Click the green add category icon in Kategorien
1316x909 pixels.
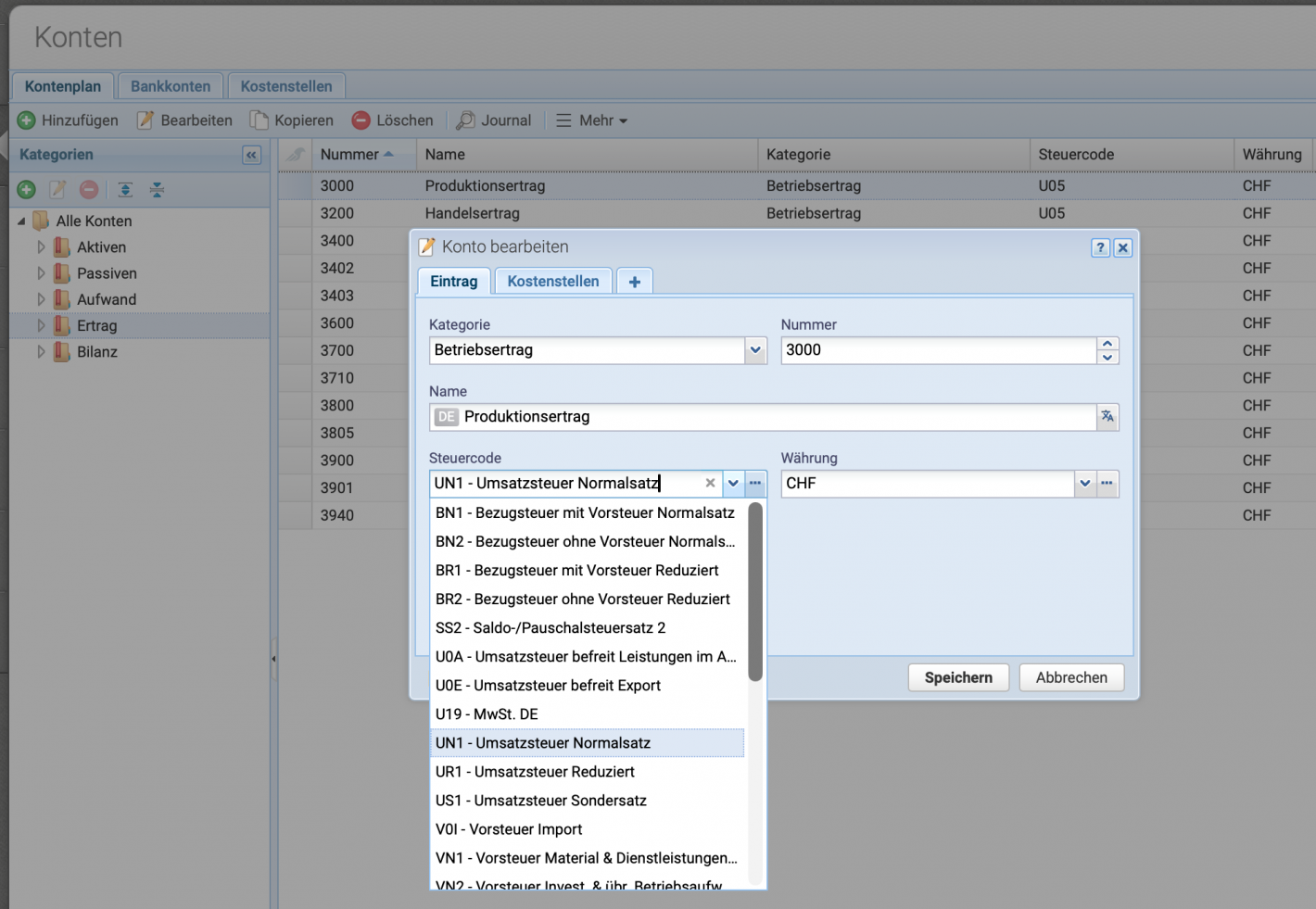(x=27, y=190)
